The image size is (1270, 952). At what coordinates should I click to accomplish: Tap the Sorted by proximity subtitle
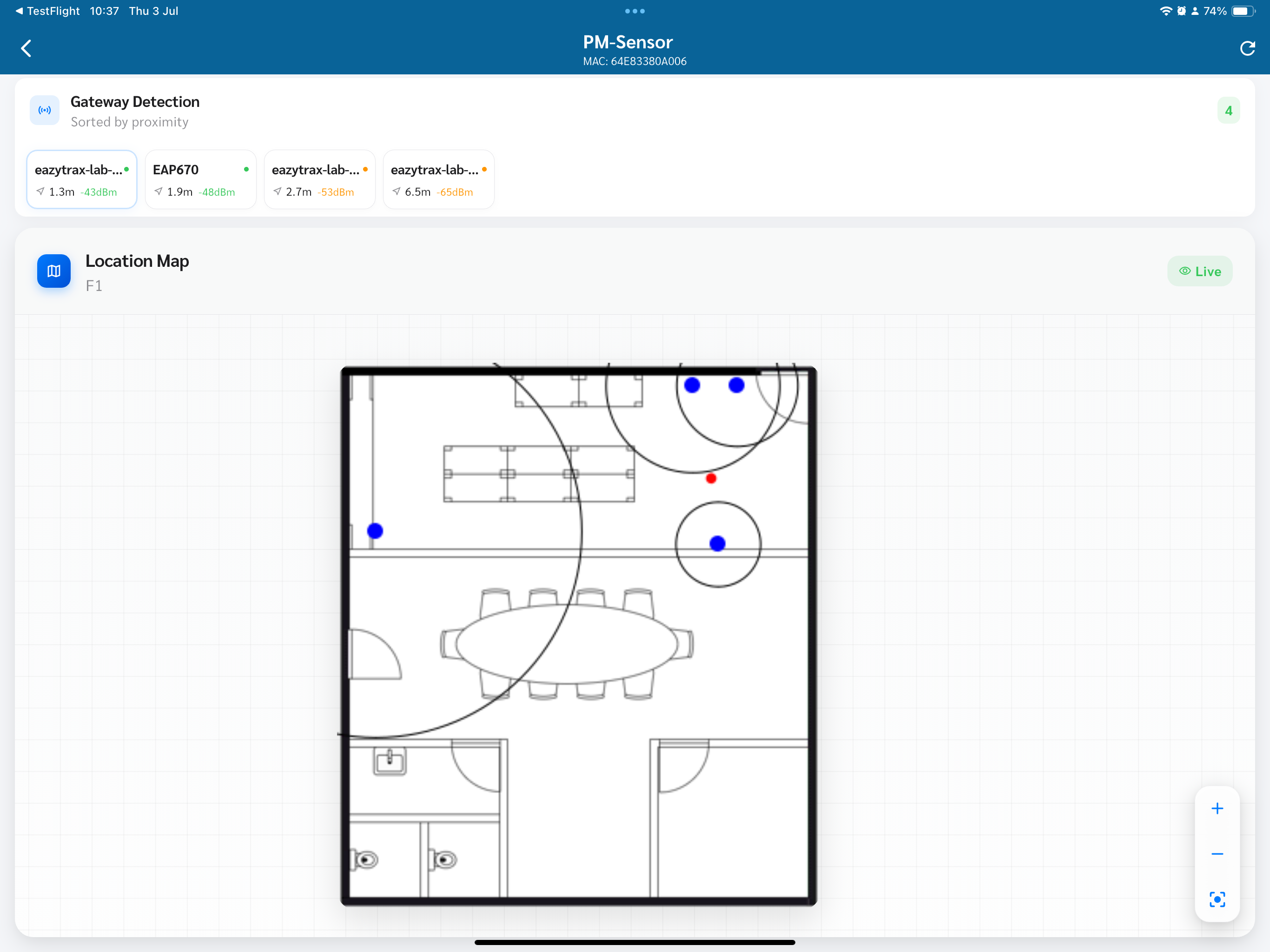coord(129,122)
